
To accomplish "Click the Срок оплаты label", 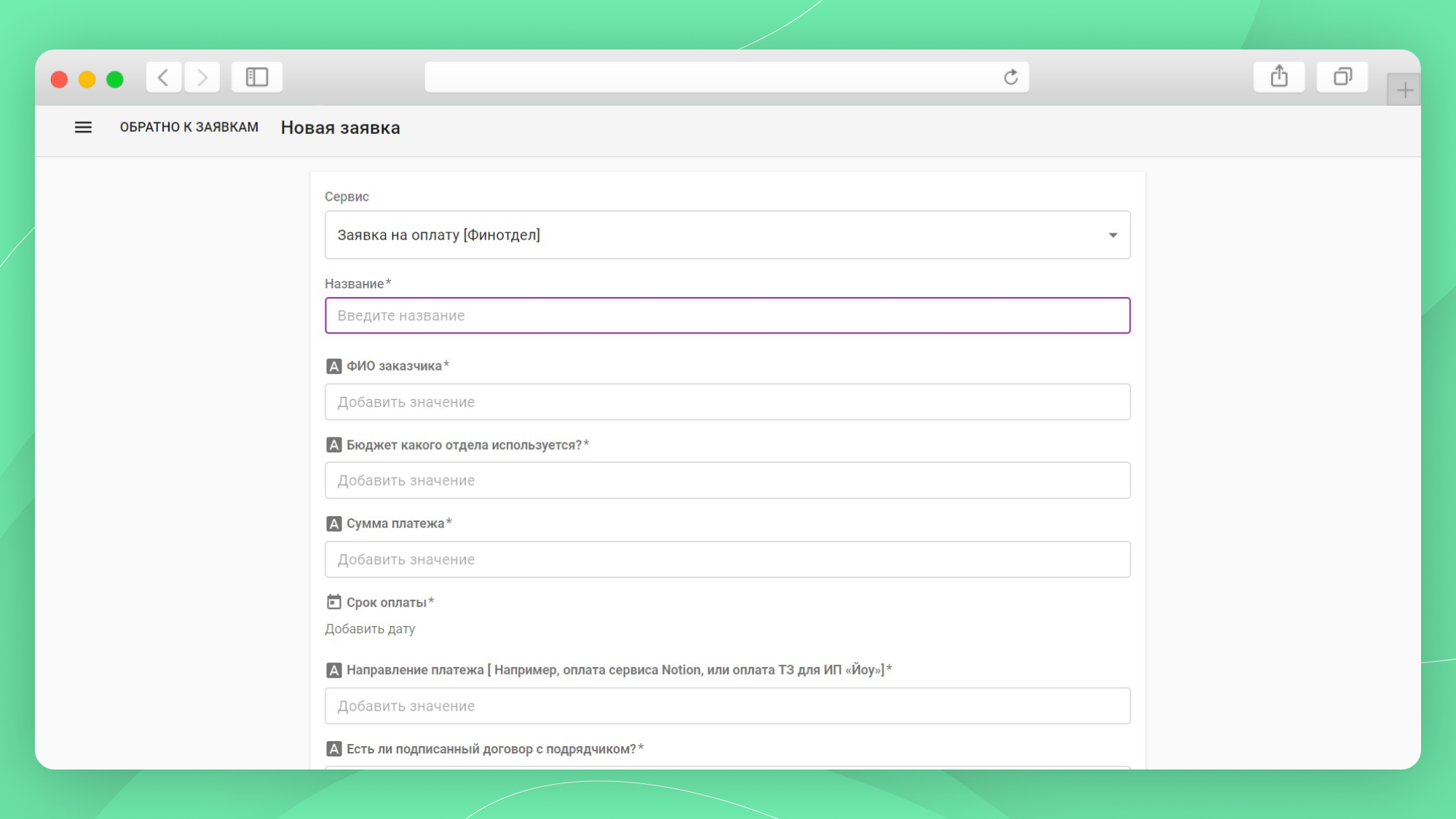I will coord(390,602).
